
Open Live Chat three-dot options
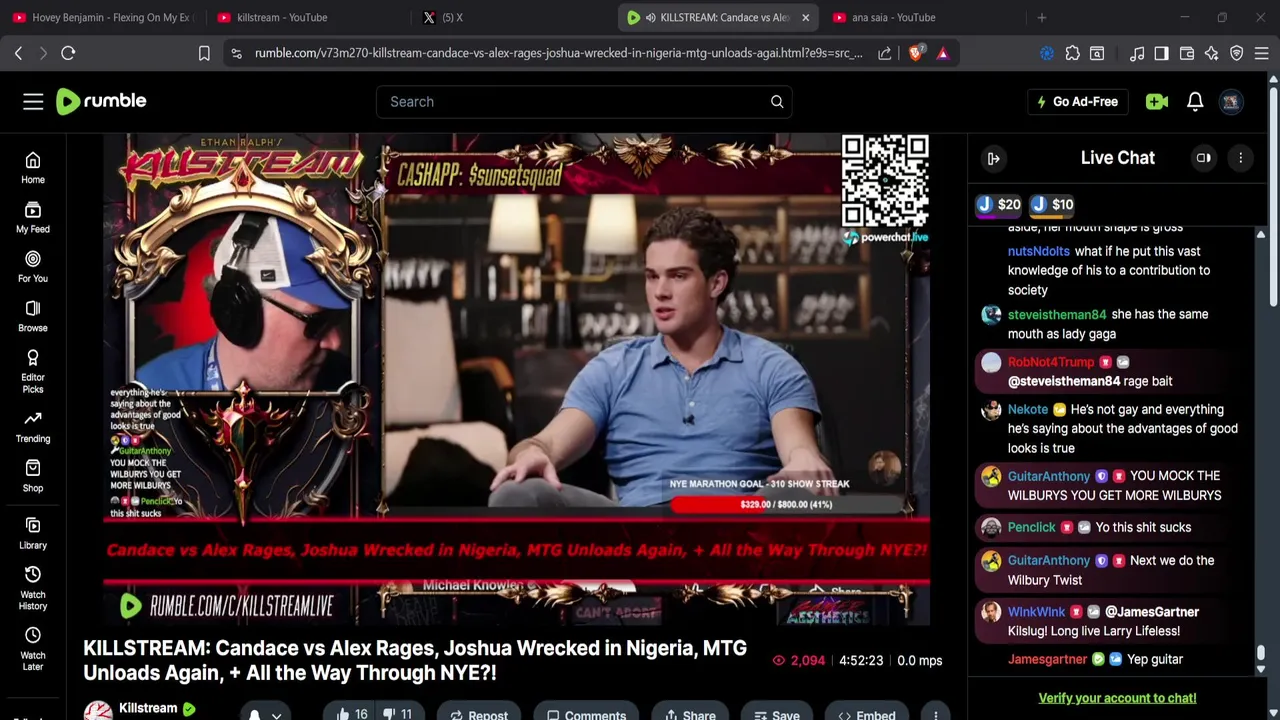click(x=1240, y=158)
